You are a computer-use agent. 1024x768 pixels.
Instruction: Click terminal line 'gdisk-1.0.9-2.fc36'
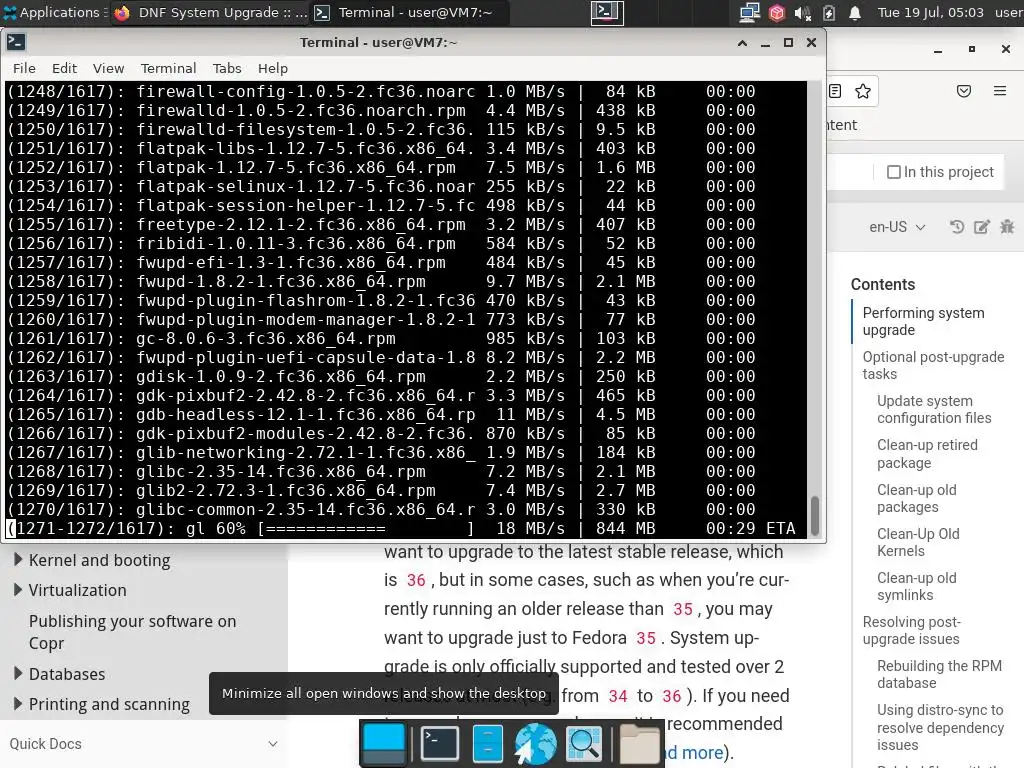pos(381,376)
